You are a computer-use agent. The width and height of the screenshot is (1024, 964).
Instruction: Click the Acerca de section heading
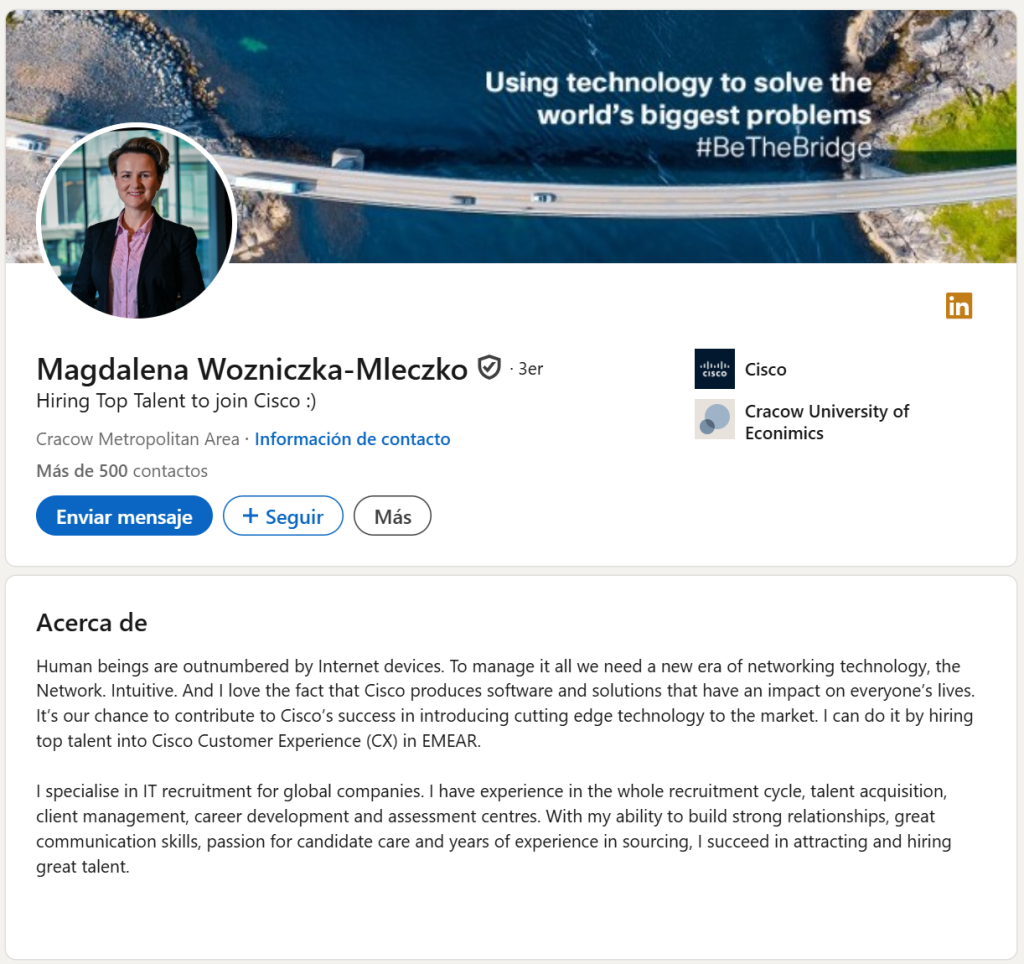[92, 622]
